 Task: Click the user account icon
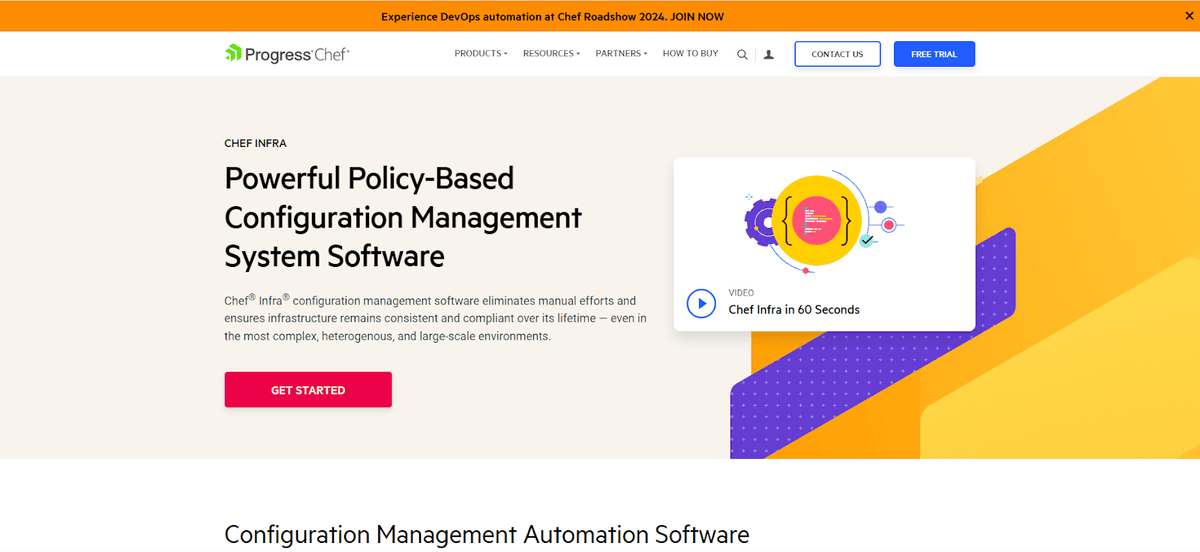[x=768, y=55]
